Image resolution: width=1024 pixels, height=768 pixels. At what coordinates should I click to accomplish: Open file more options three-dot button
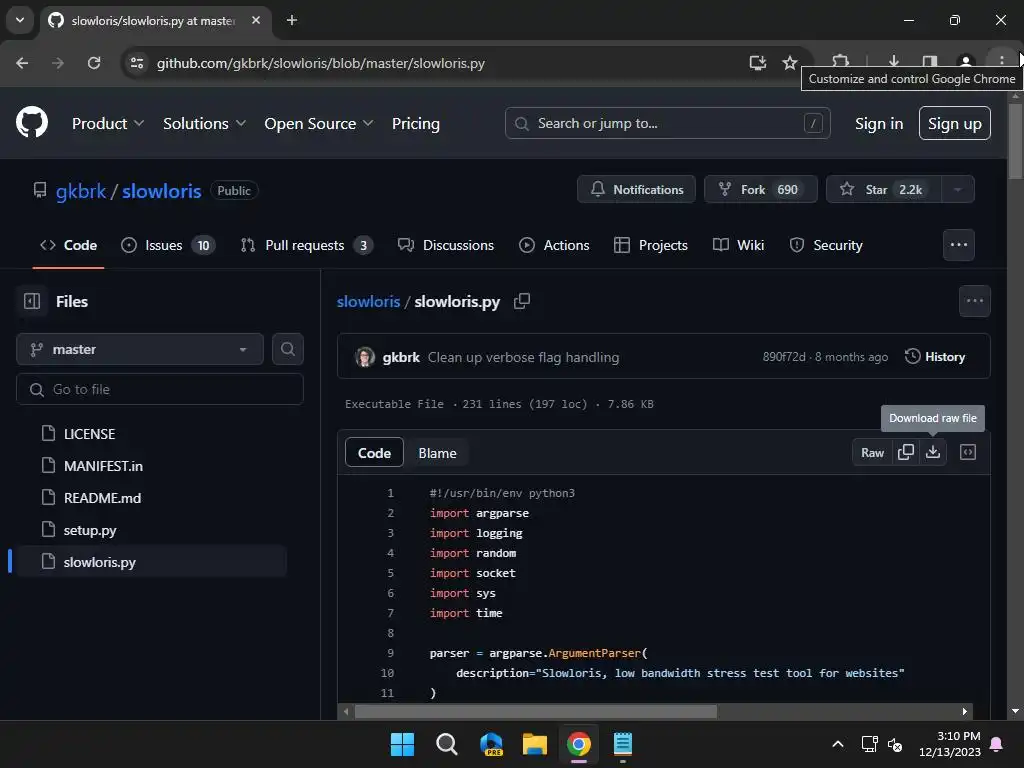(x=974, y=301)
